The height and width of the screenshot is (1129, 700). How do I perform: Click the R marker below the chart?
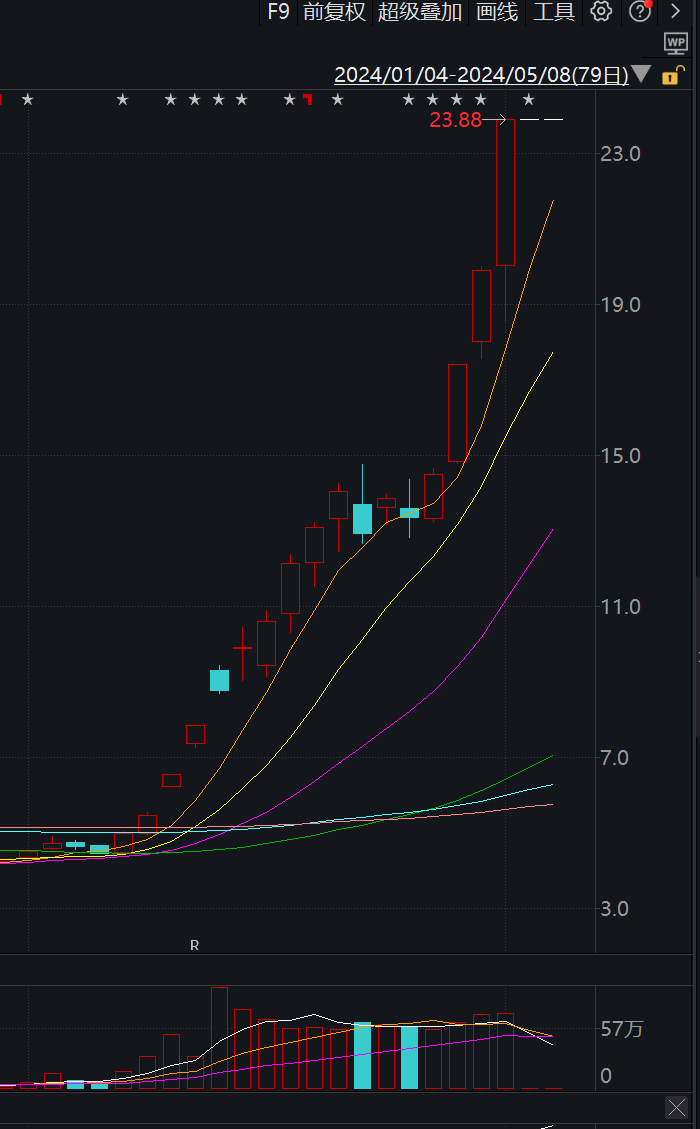(194, 945)
